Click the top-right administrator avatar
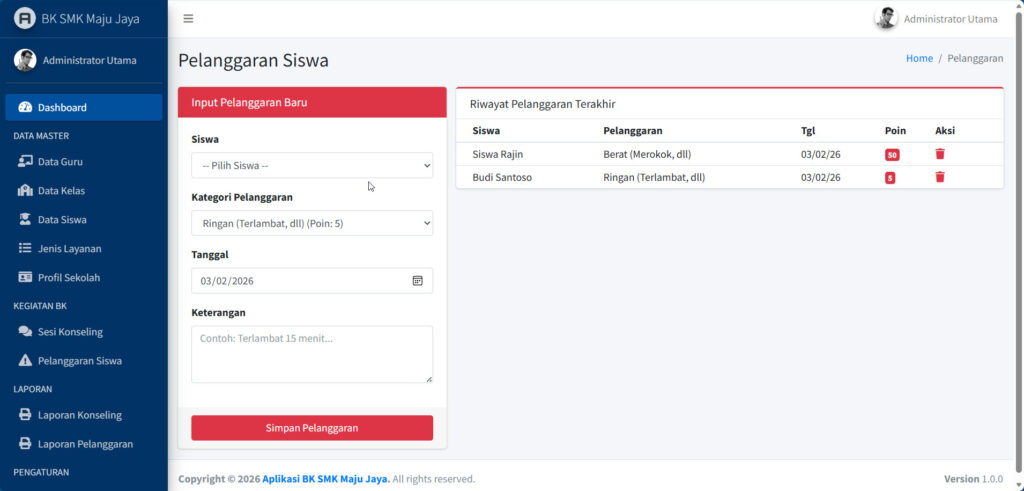The image size is (1024, 491). pyautogui.click(x=885, y=18)
